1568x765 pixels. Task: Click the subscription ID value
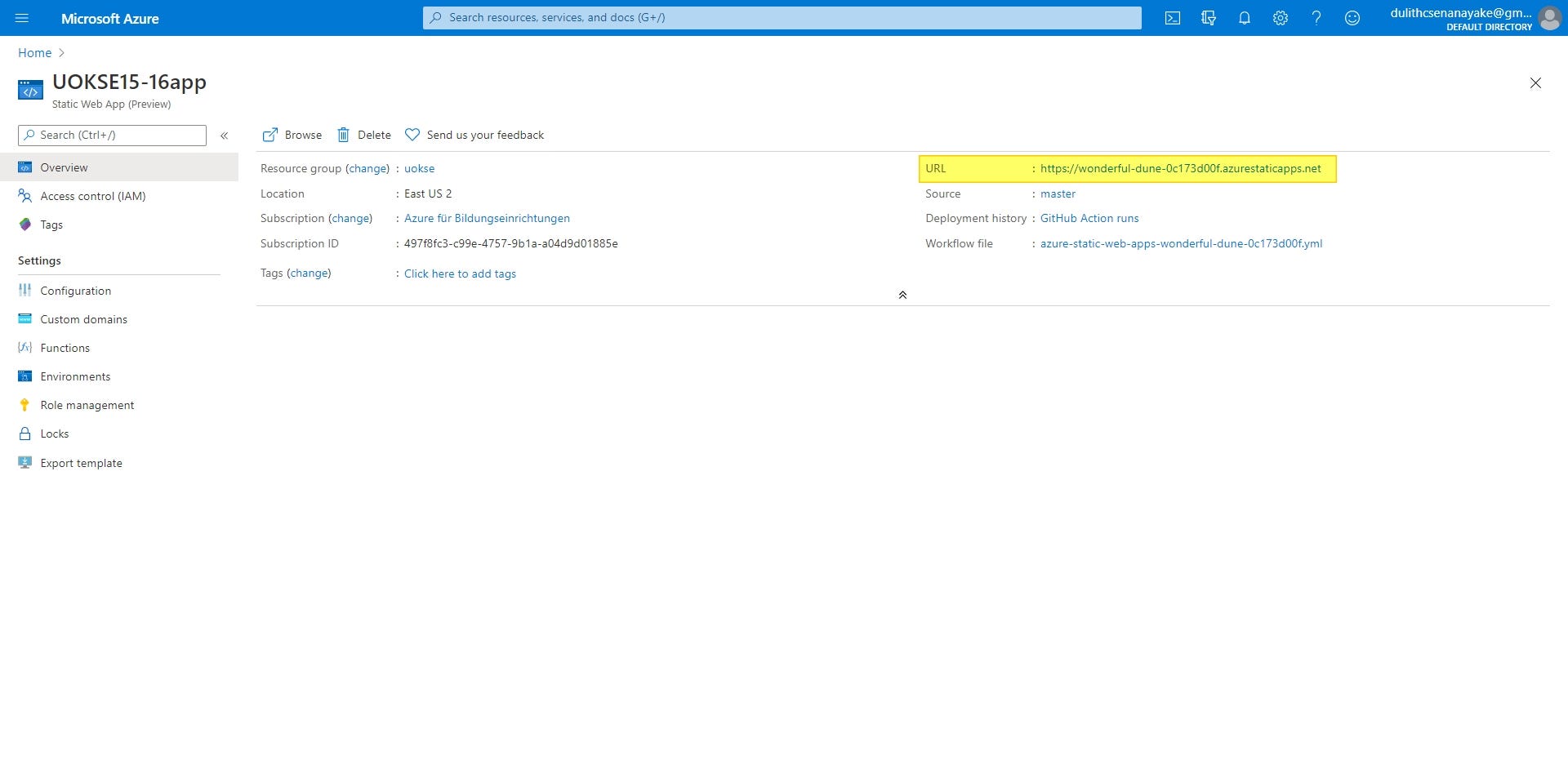click(x=511, y=243)
